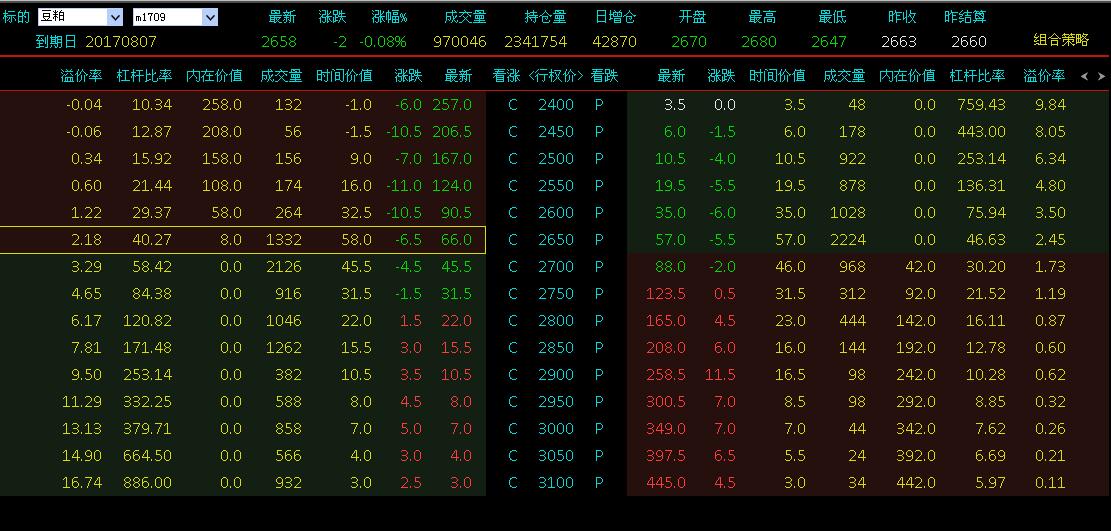Screen dimensions: 1111x531
Task: Click the 看跌 column header
Action: click(604, 75)
